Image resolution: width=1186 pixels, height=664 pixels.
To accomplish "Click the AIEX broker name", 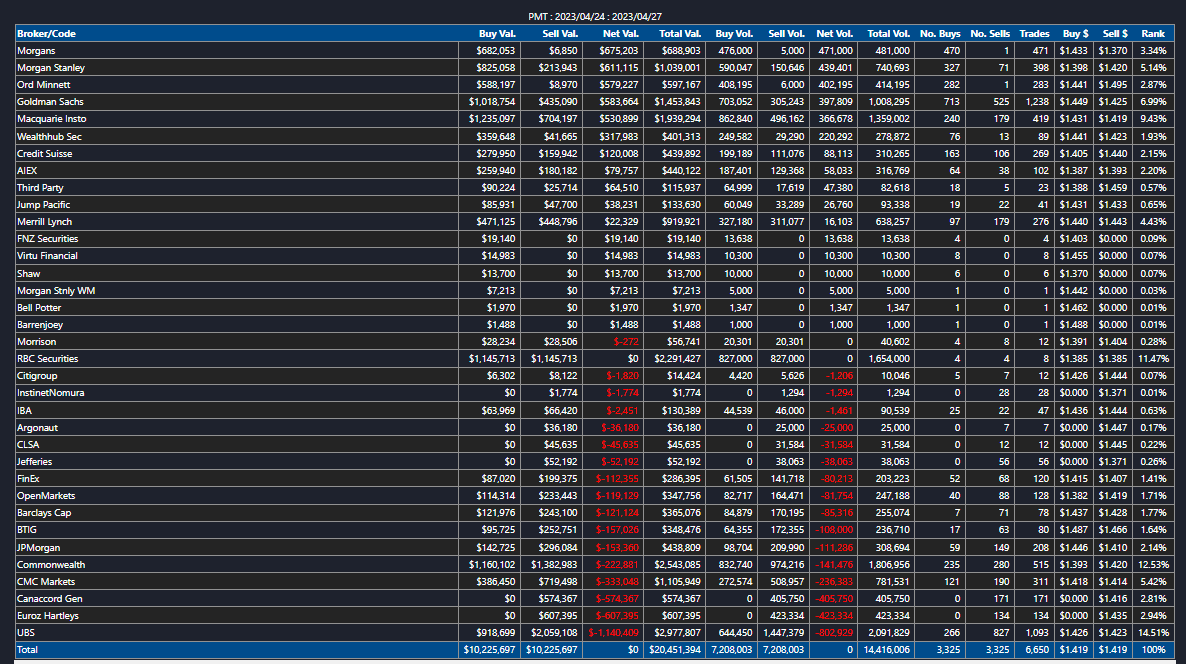I will coord(26,171).
